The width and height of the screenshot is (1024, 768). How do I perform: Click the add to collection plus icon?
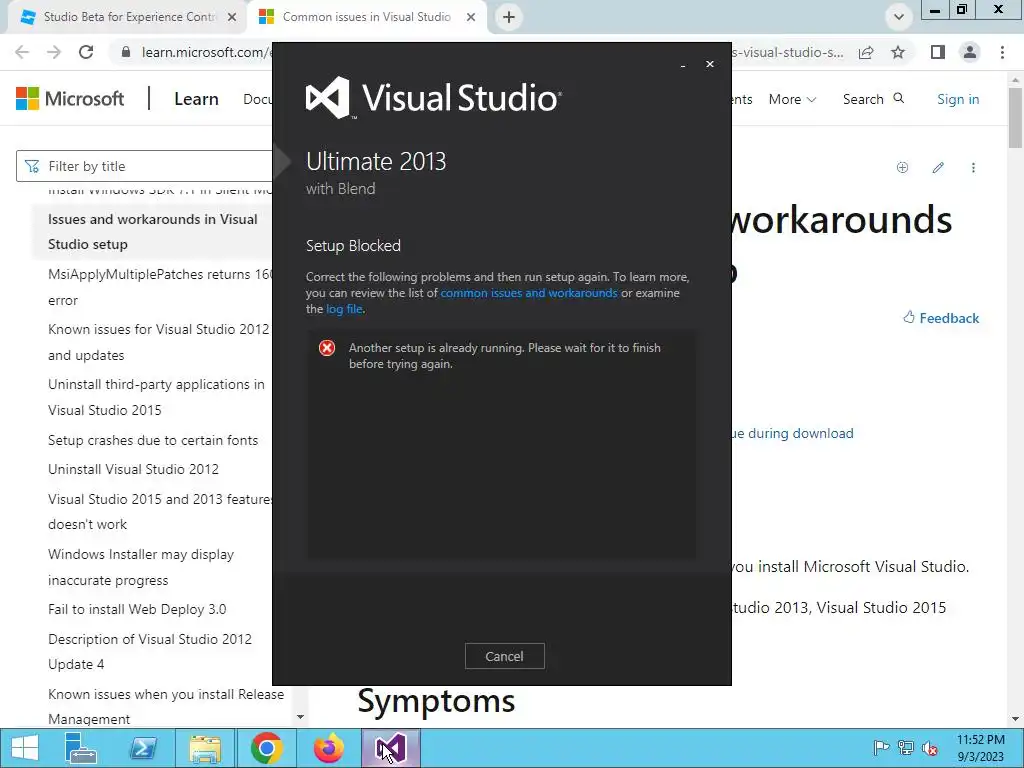tap(903, 168)
